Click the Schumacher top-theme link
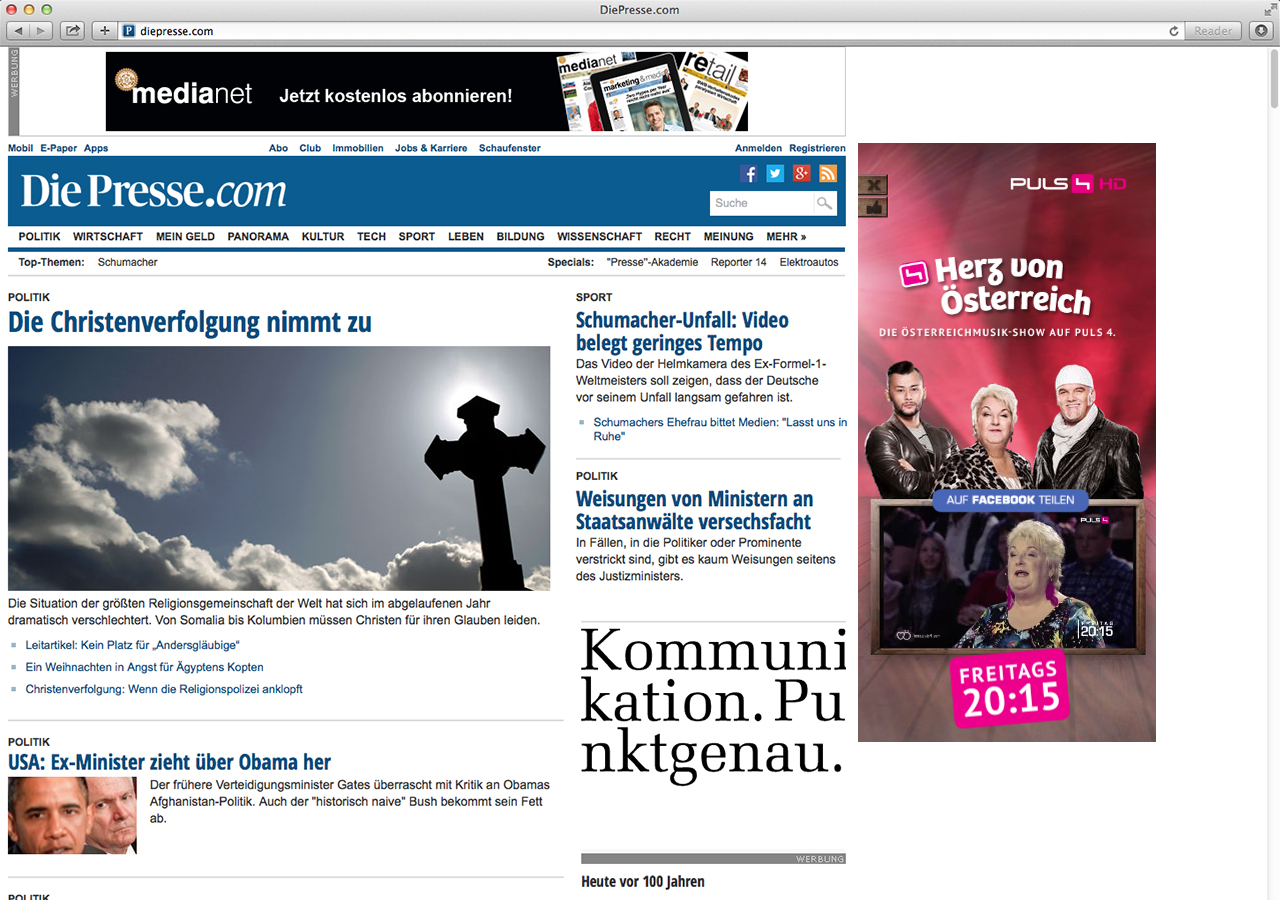 [128, 262]
